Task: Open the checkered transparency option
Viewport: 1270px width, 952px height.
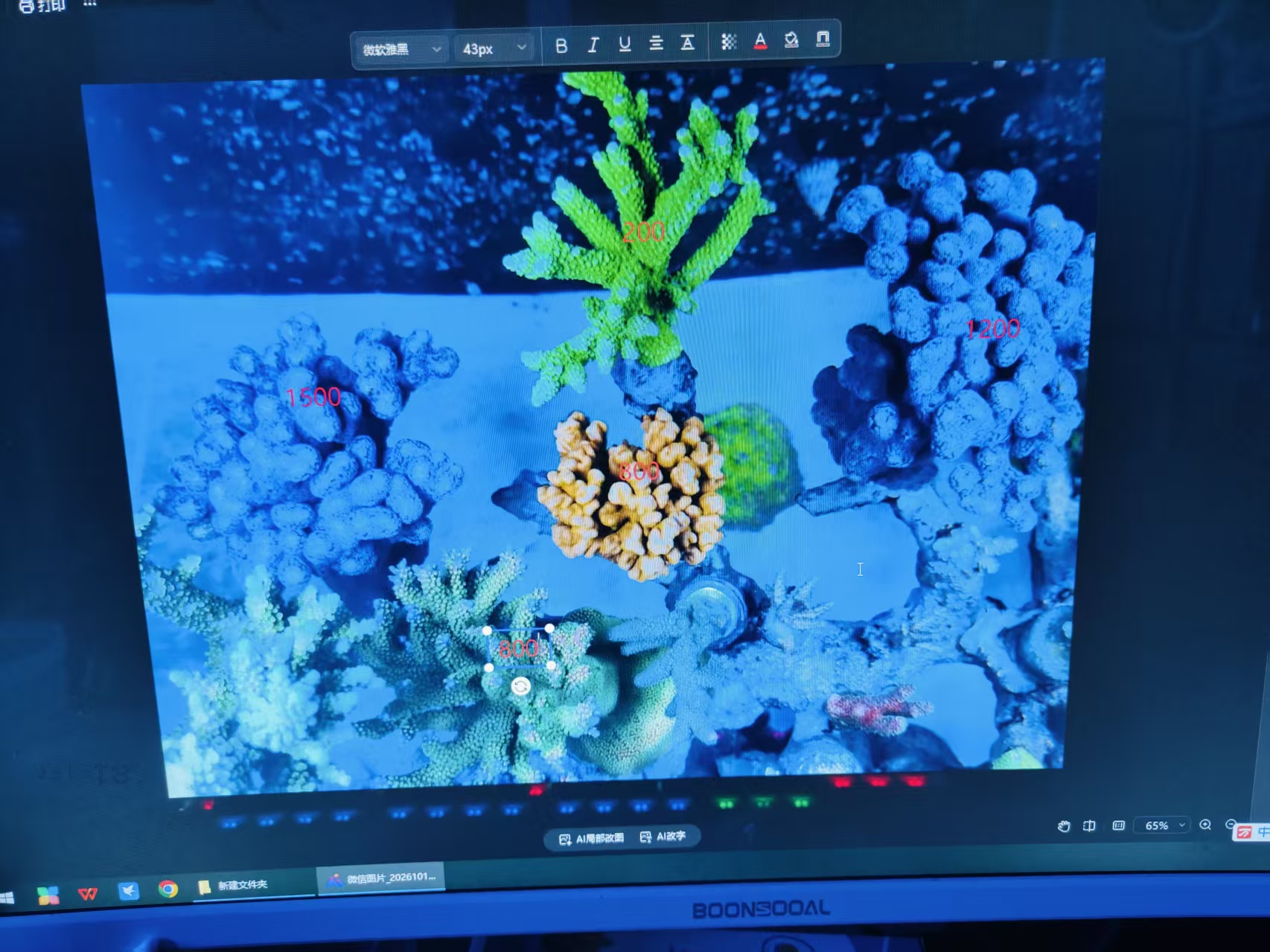Action: (729, 42)
